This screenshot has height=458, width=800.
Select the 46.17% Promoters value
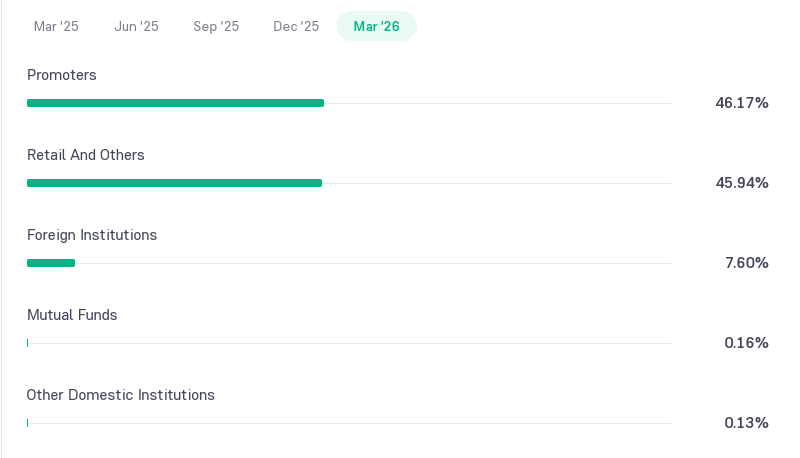click(x=742, y=103)
